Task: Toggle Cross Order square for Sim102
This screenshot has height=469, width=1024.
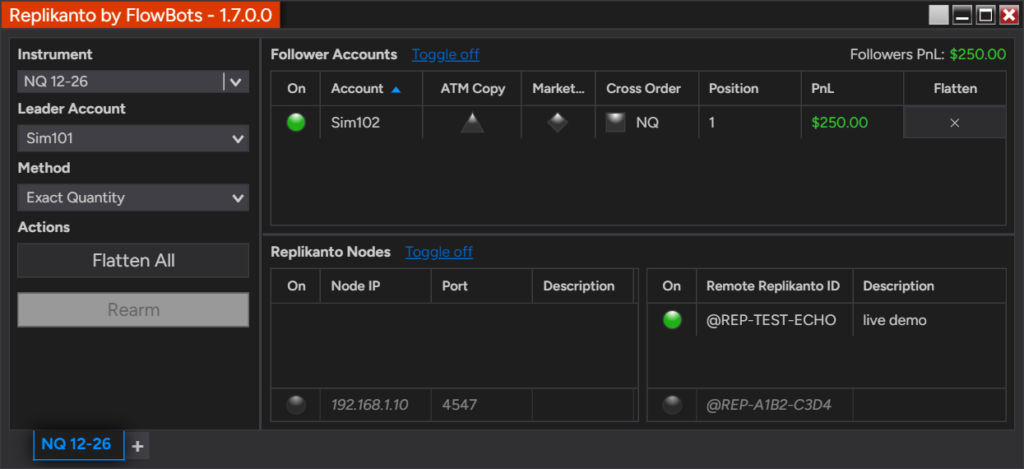Action: [615, 123]
